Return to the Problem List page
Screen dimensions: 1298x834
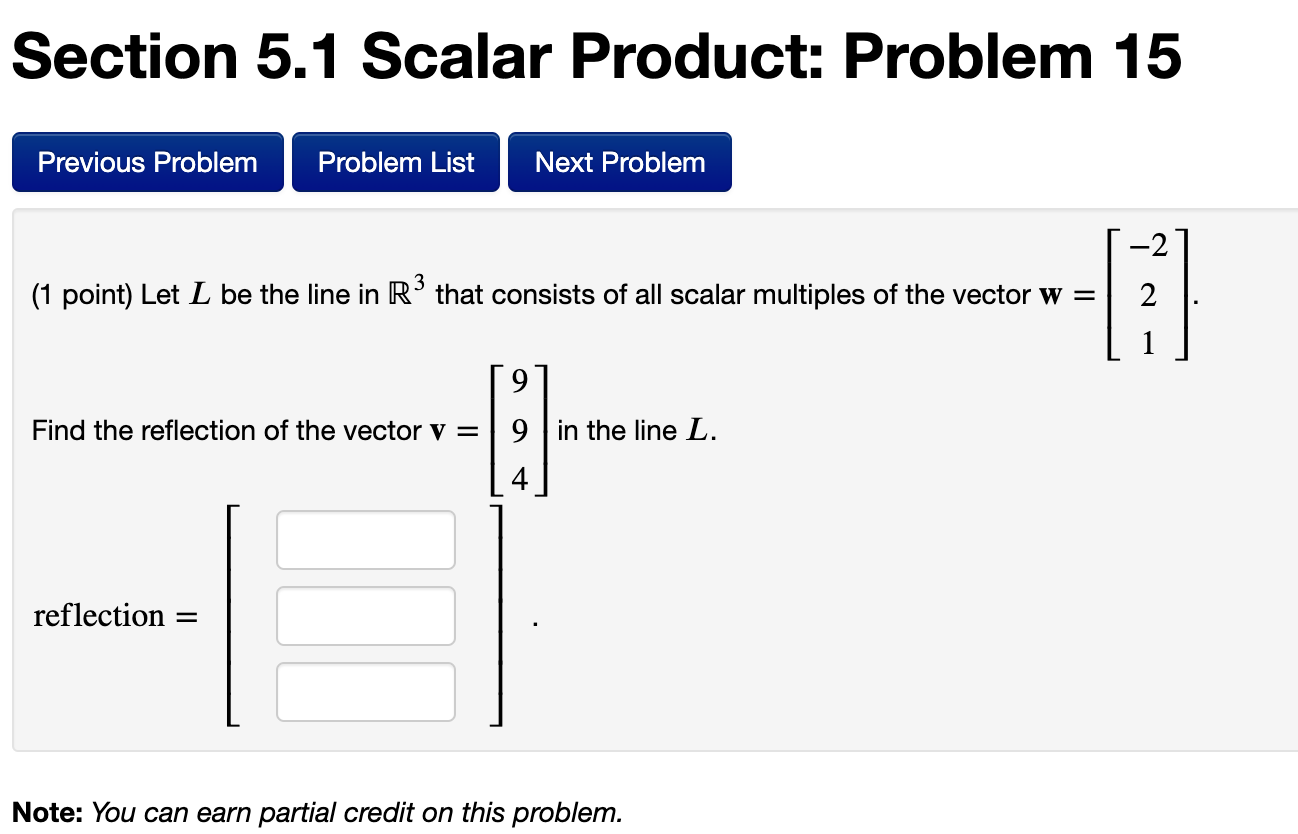click(395, 161)
